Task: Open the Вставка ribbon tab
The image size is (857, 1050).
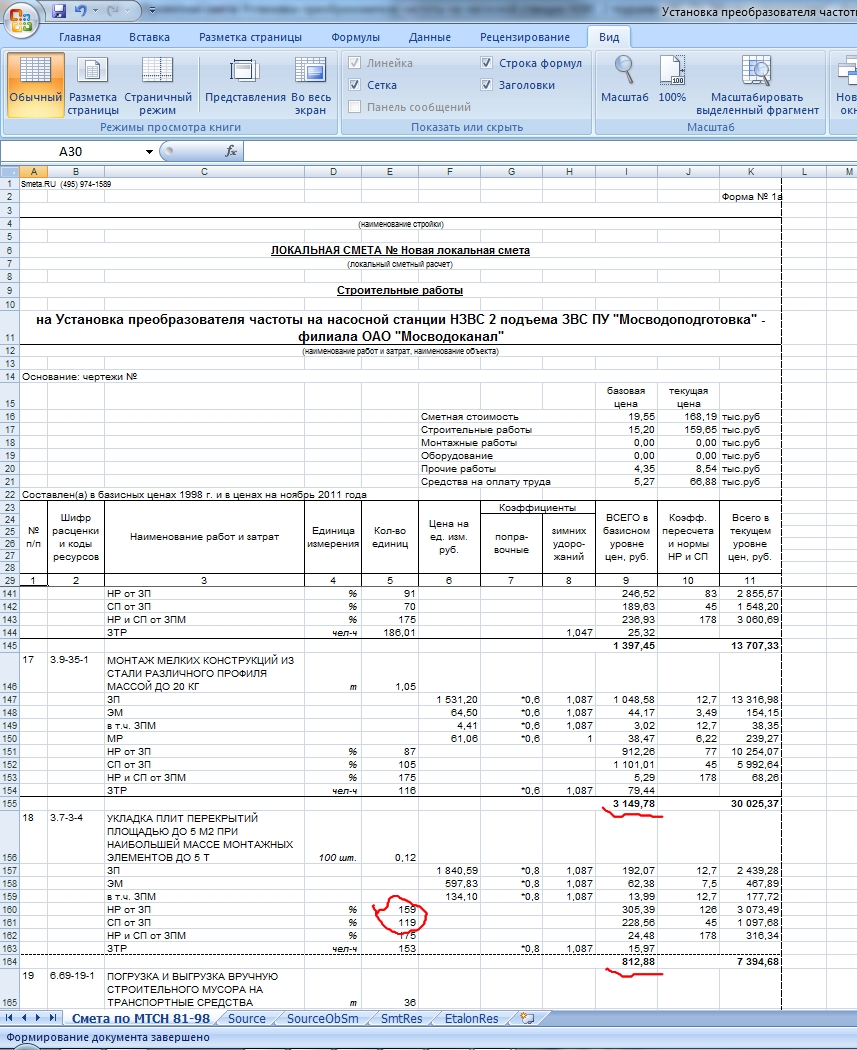Action: click(149, 38)
